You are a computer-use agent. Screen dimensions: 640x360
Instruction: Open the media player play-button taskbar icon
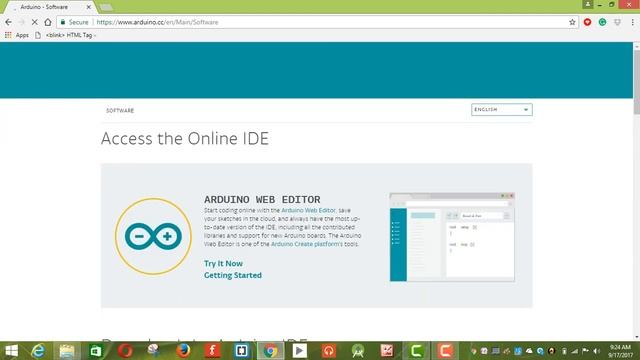click(x=300, y=351)
